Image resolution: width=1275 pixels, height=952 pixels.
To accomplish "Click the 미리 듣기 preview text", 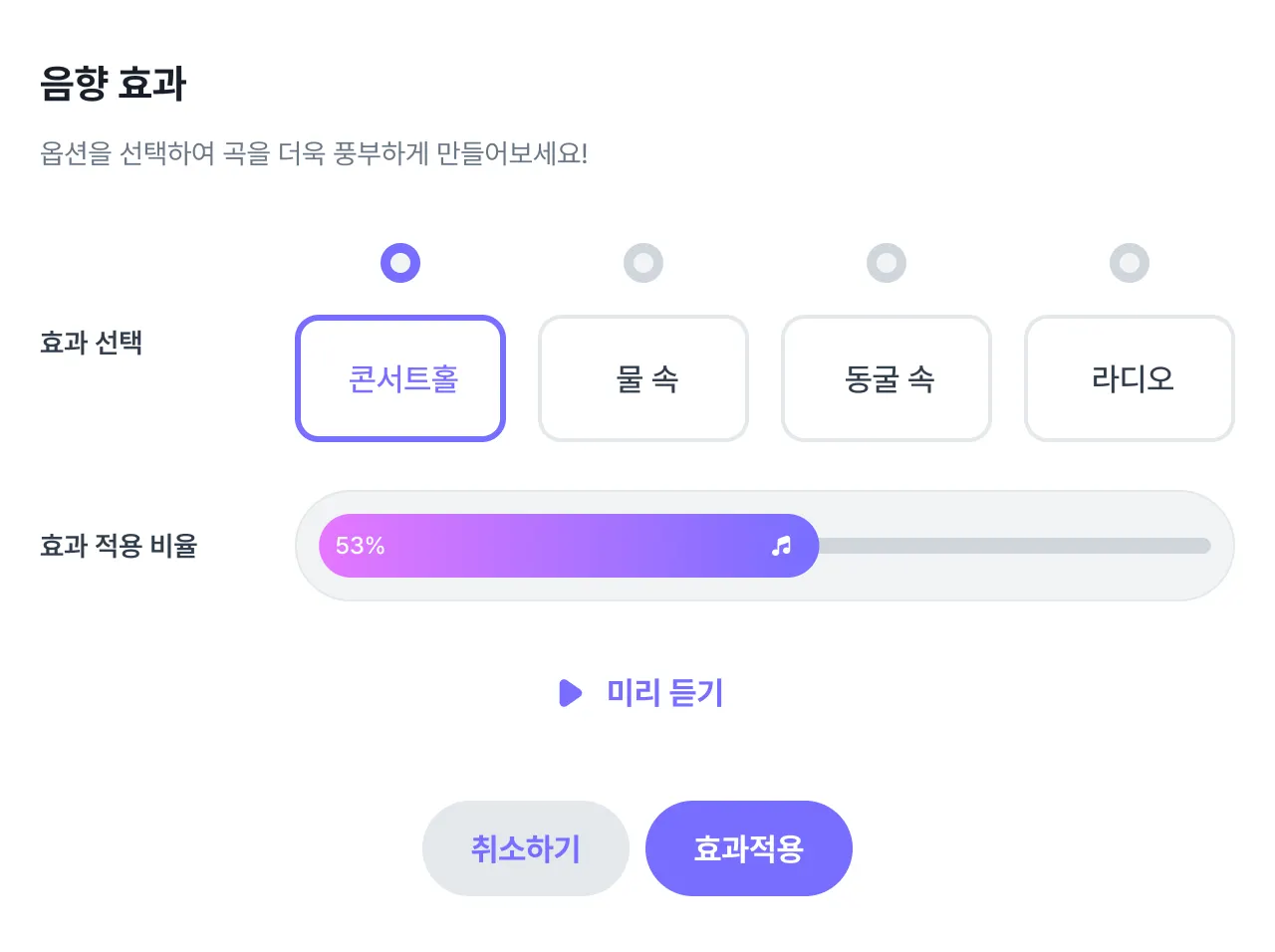I will pos(664,692).
